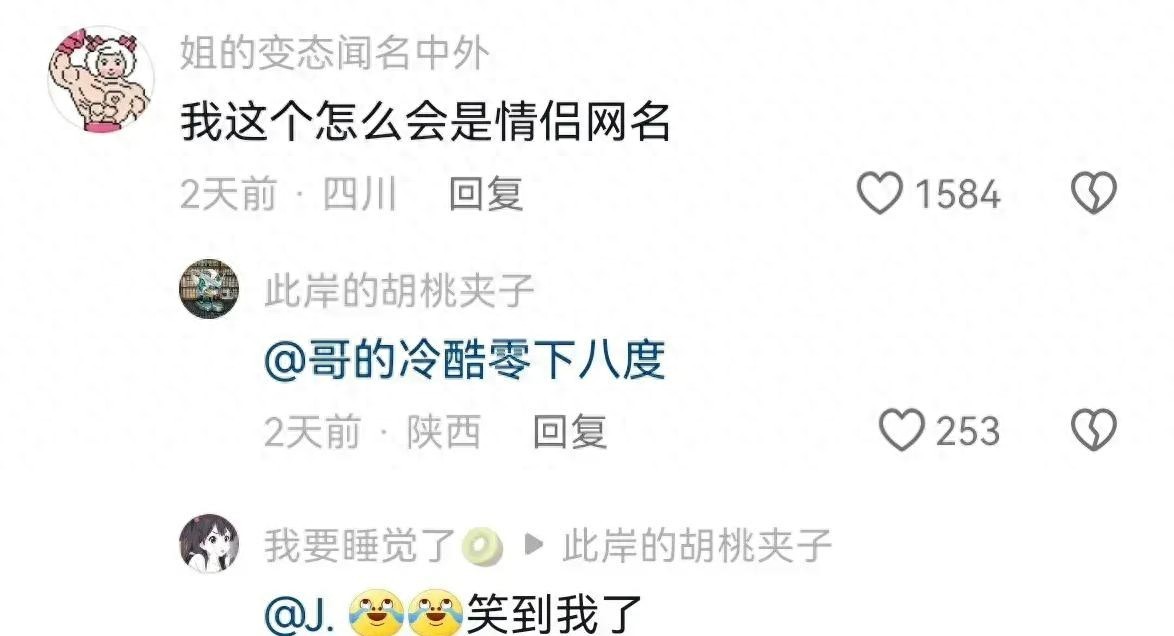The width and height of the screenshot is (1174, 636).
Task: Click the 笑到我了 comment text
Action: (x=554, y=614)
